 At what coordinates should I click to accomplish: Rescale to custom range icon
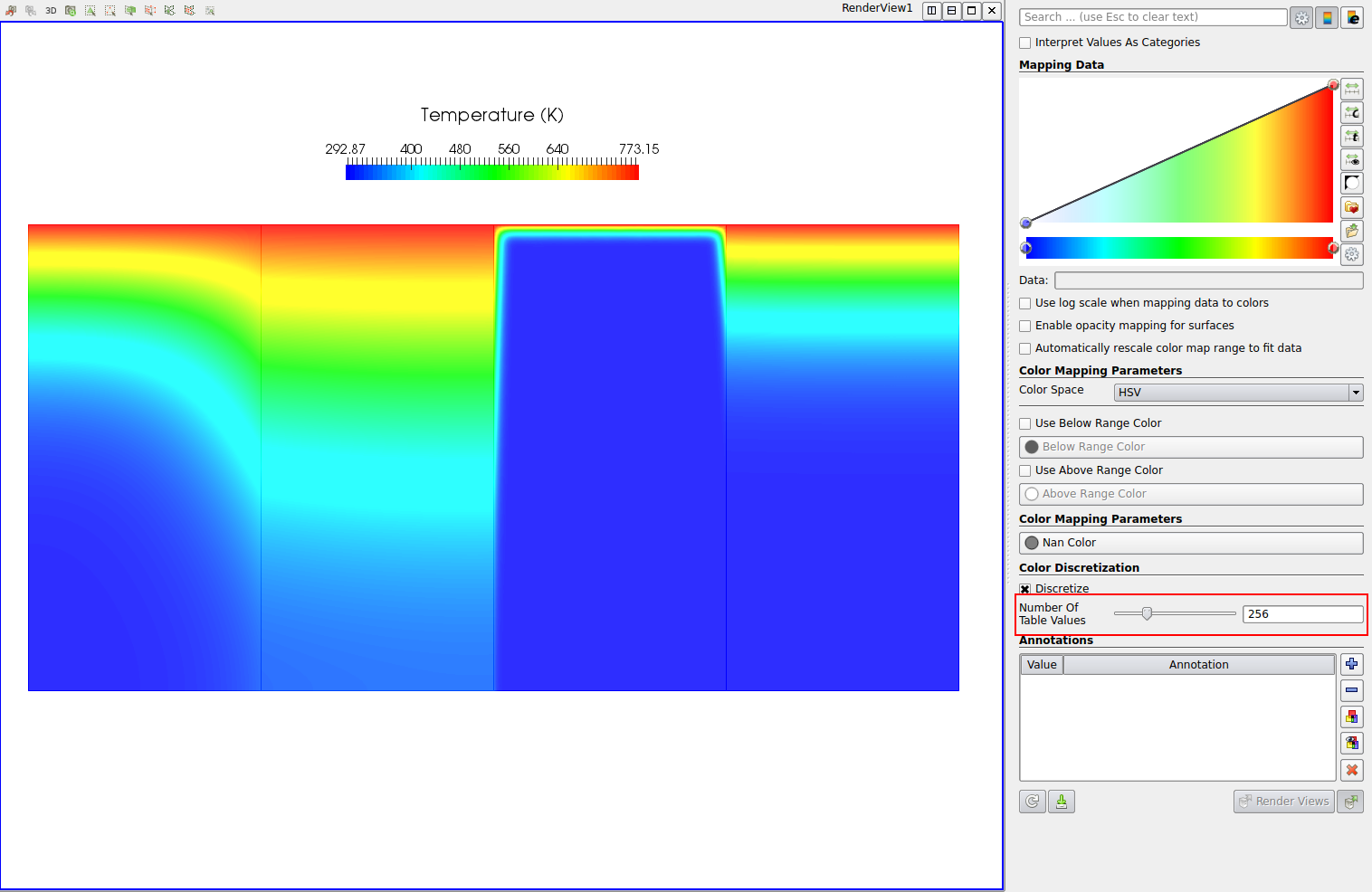coord(1352,112)
